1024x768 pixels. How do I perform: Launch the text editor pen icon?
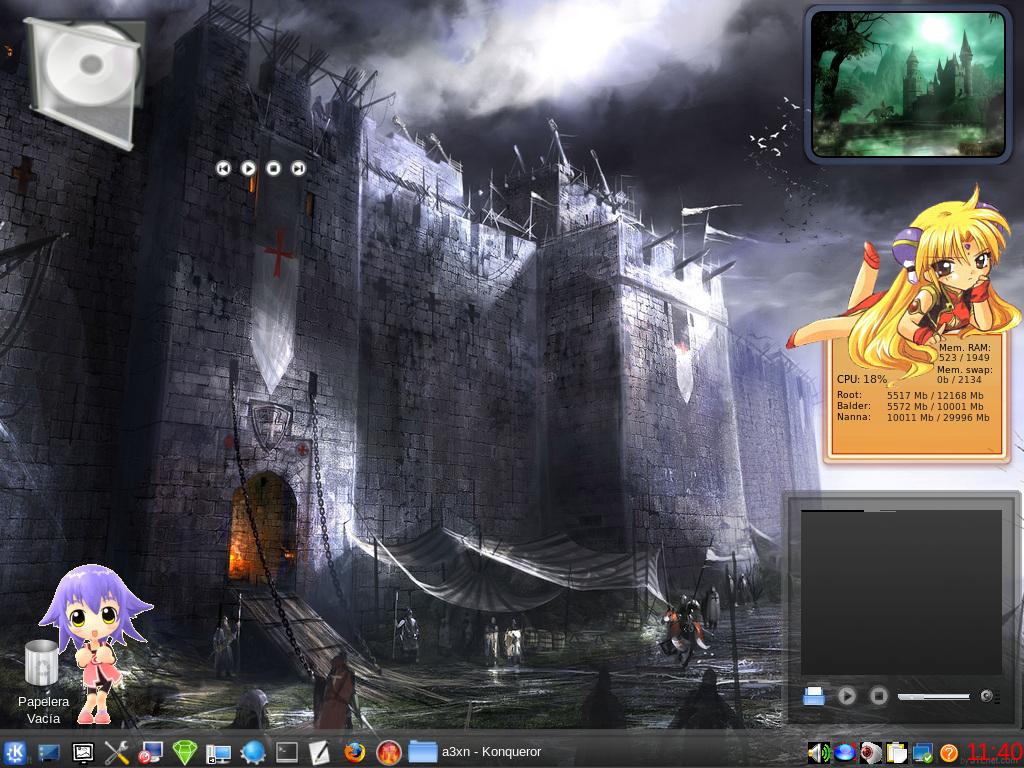pos(320,752)
